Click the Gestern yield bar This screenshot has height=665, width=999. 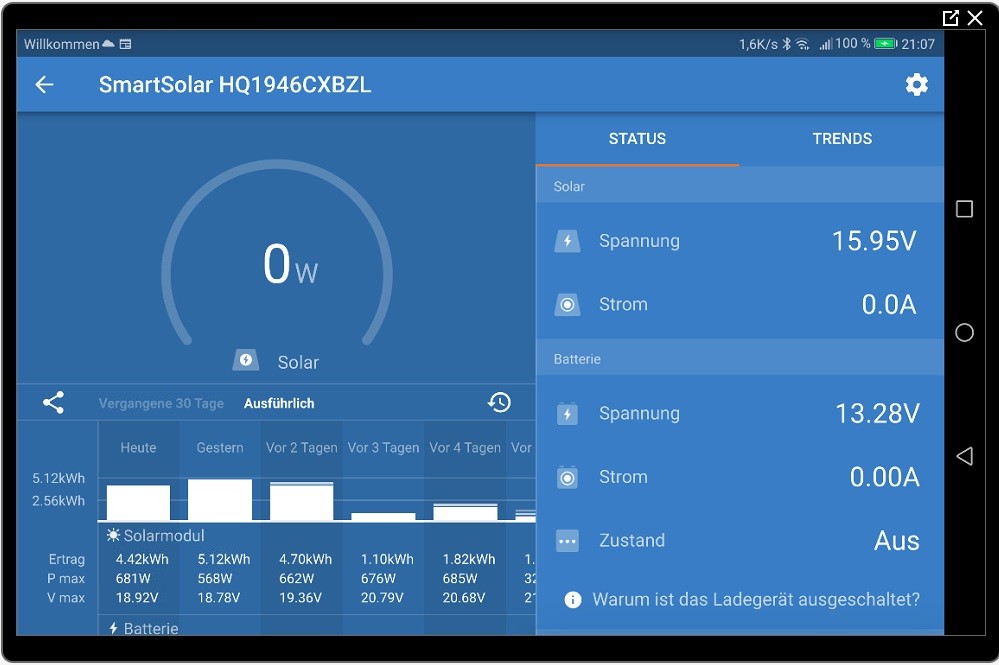[220, 499]
